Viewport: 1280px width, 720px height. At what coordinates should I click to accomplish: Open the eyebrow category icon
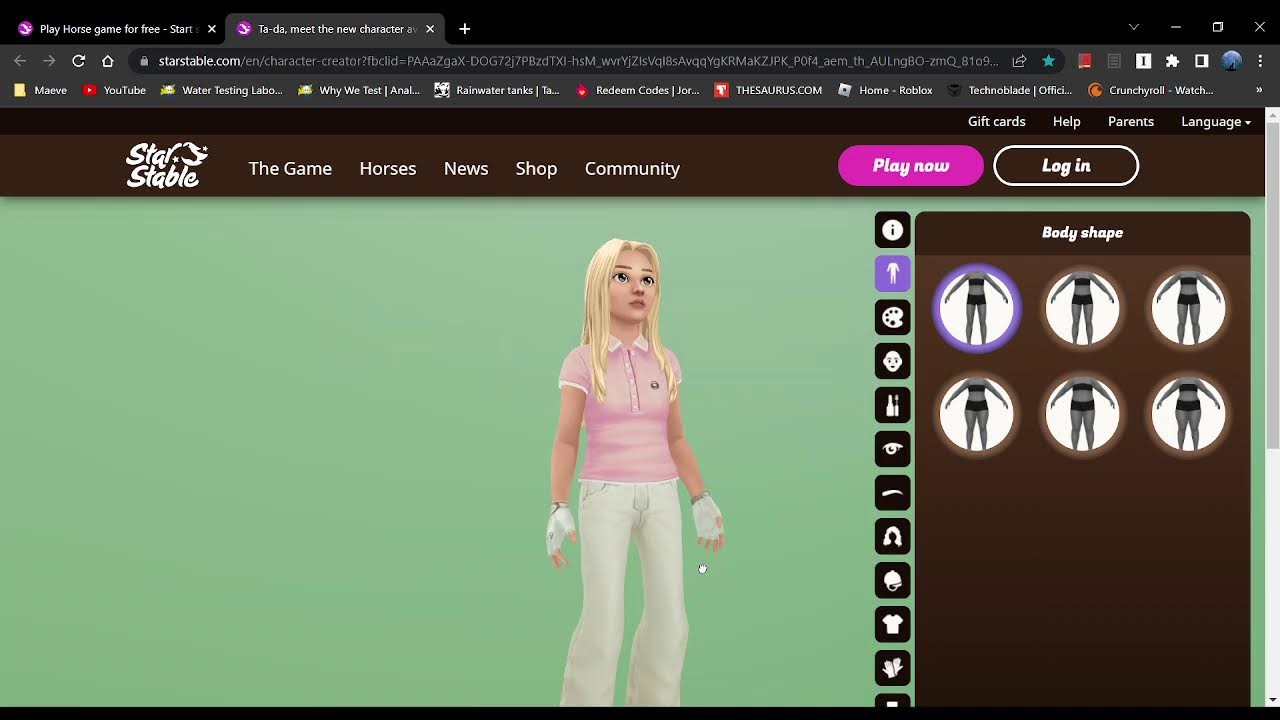tap(893, 493)
